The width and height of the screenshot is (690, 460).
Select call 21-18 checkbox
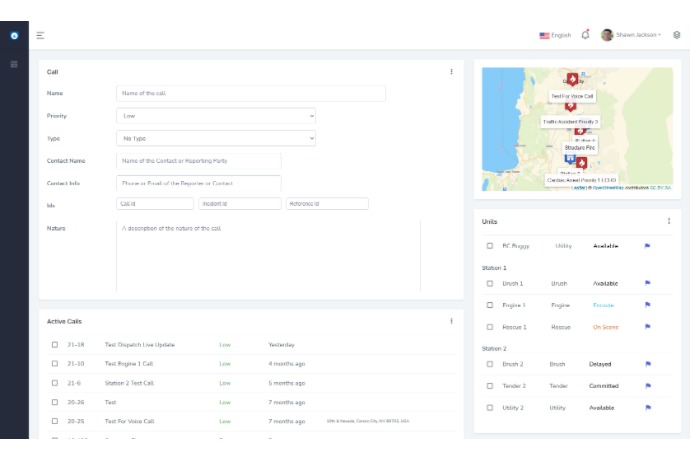(x=55, y=345)
